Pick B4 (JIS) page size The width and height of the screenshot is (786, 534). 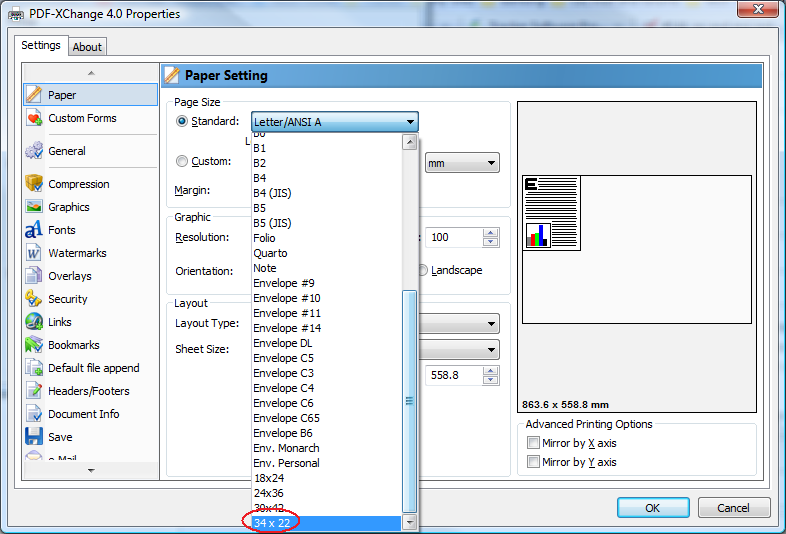(326, 193)
